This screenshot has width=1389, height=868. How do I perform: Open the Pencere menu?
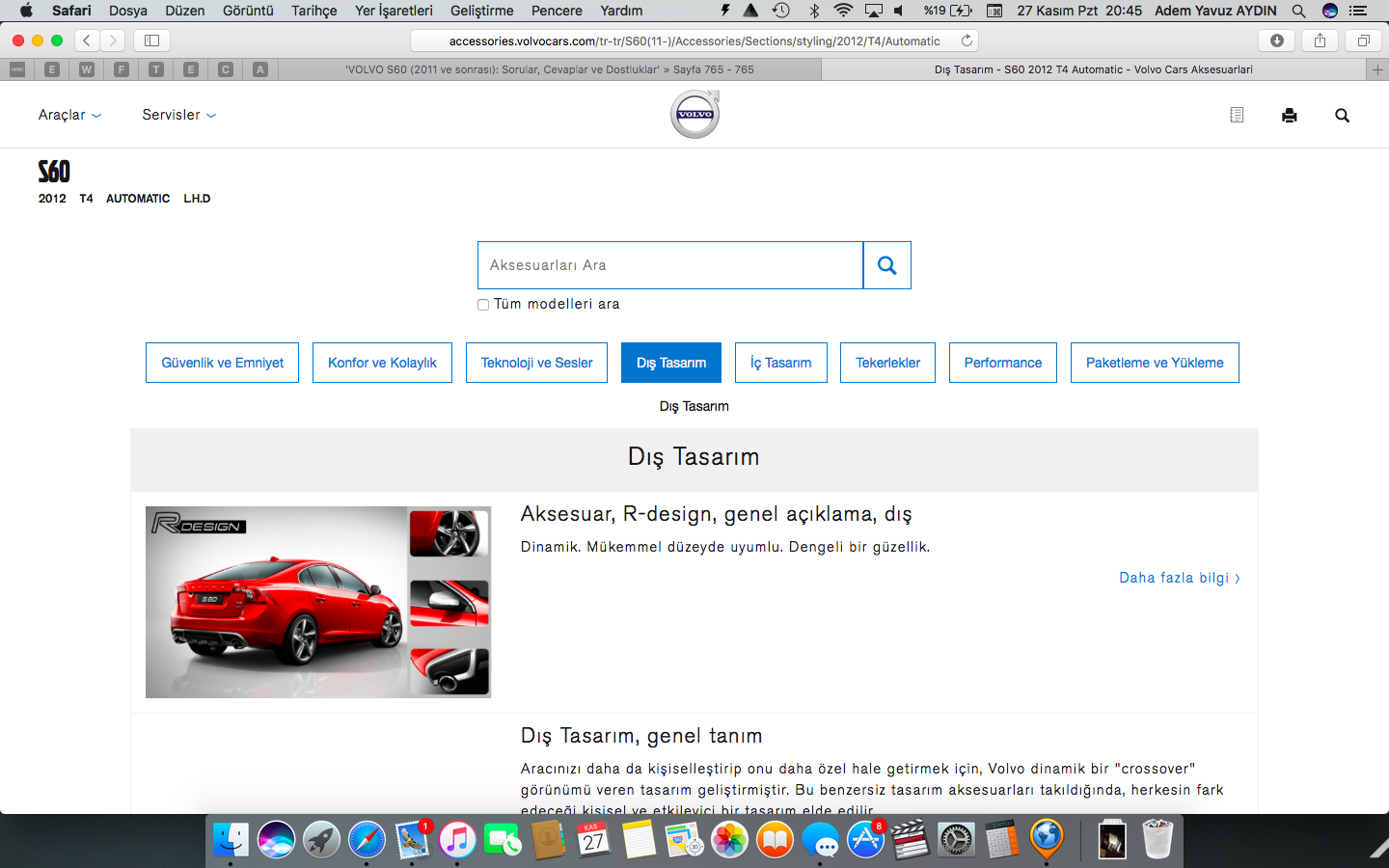[x=557, y=11]
